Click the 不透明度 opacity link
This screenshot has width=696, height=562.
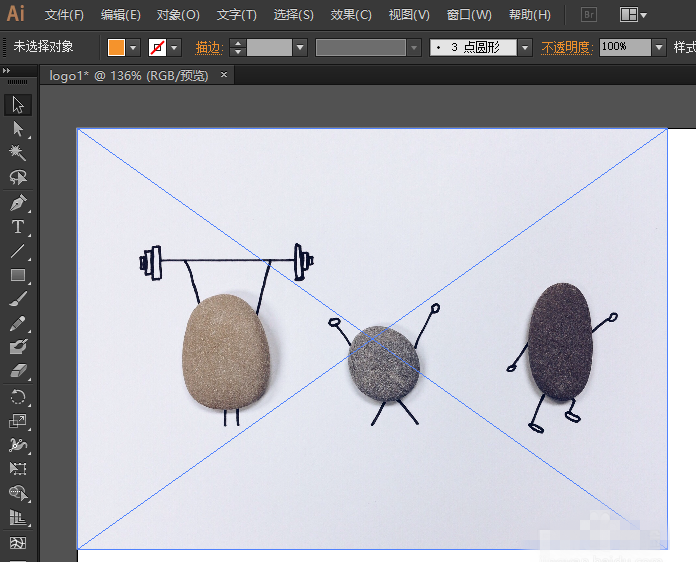(x=567, y=47)
